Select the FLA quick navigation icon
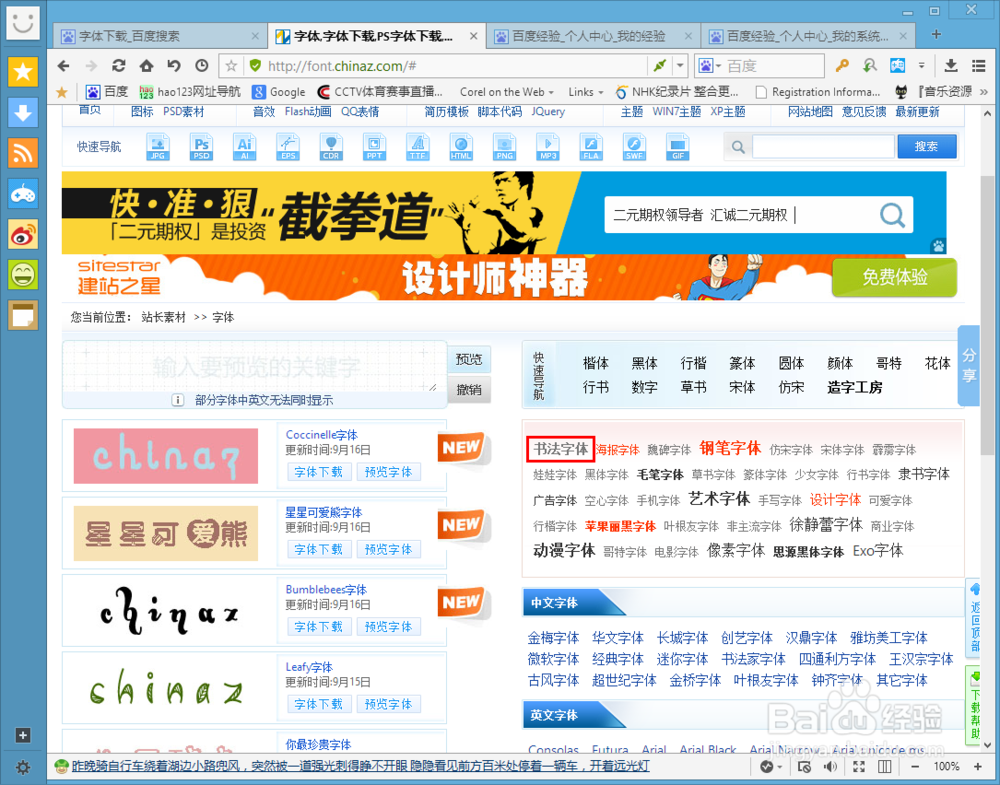1000x785 pixels. tap(591, 147)
